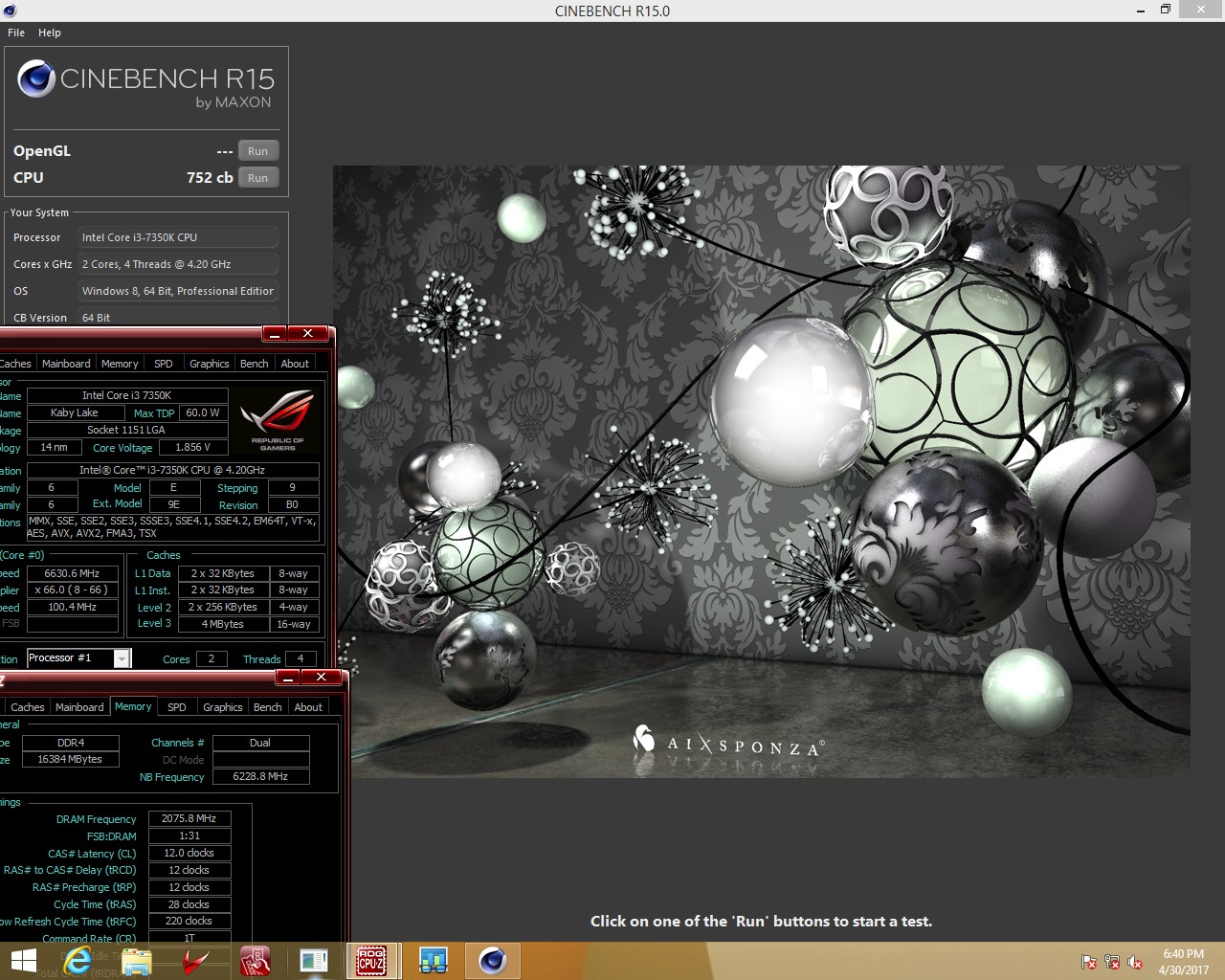Screen dimensions: 1225x980
Task: Click the core speed value 6630.6 MHz
Action: (72, 573)
